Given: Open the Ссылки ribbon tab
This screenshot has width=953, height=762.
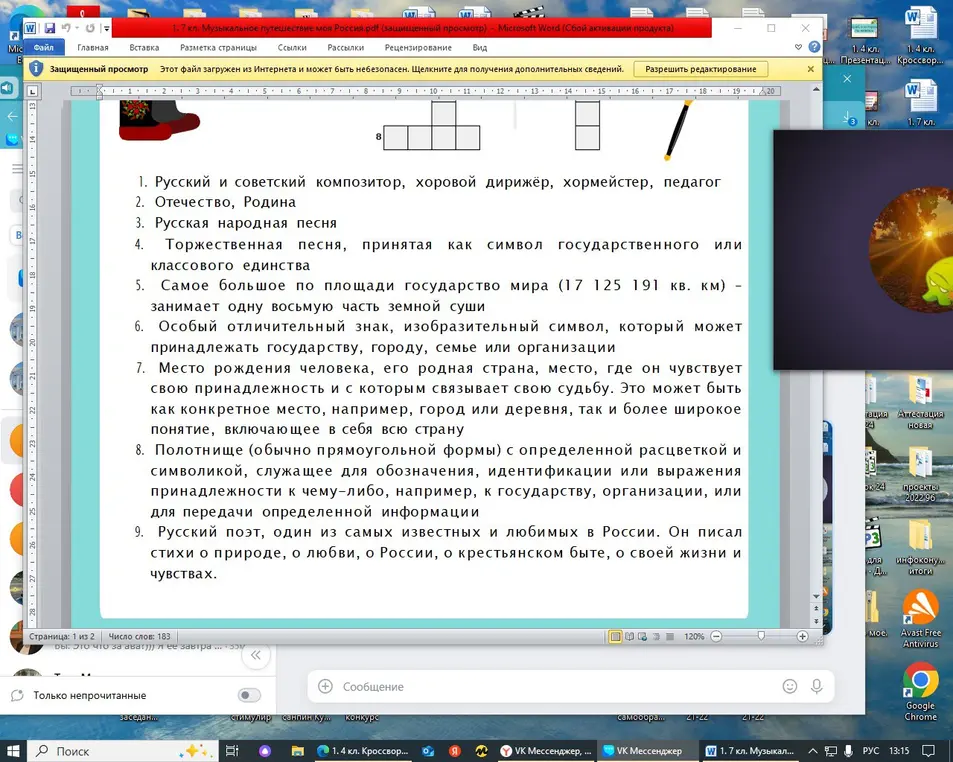Looking at the screenshot, I should [292, 47].
